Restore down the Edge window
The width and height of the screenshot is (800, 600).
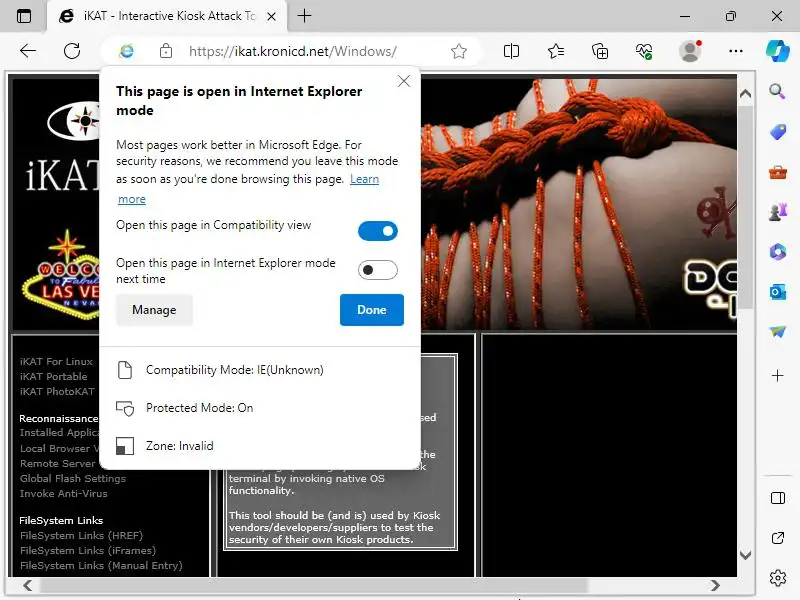pos(731,16)
